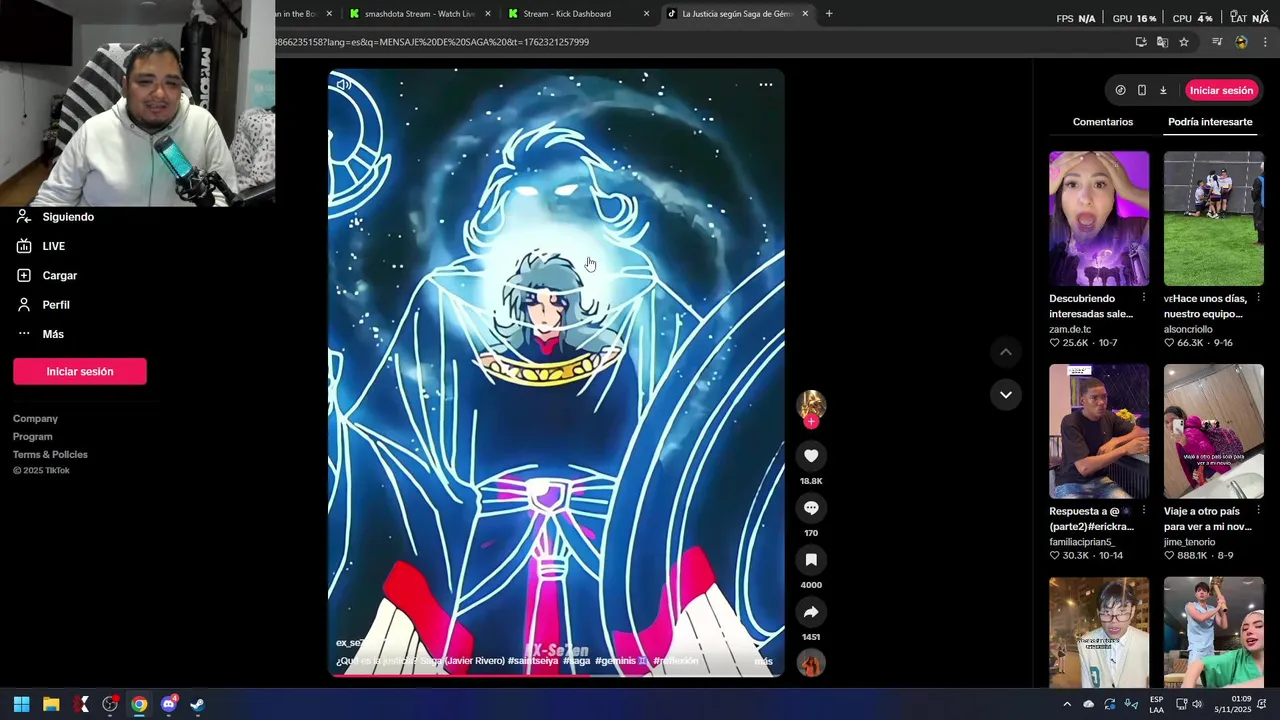Screen dimensions: 1280x720
Task: Click the install app icon in address bar
Action: [1140, 42]
